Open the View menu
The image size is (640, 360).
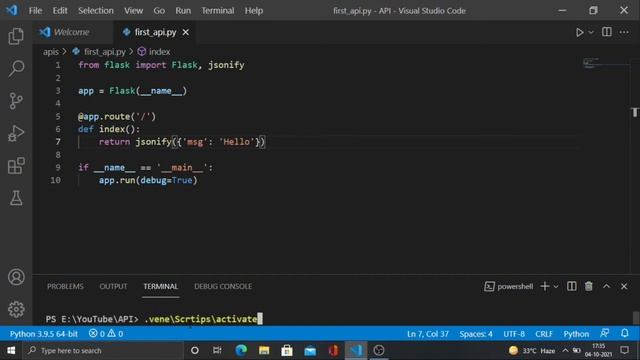pyautogui.click(x=133, y=11)
